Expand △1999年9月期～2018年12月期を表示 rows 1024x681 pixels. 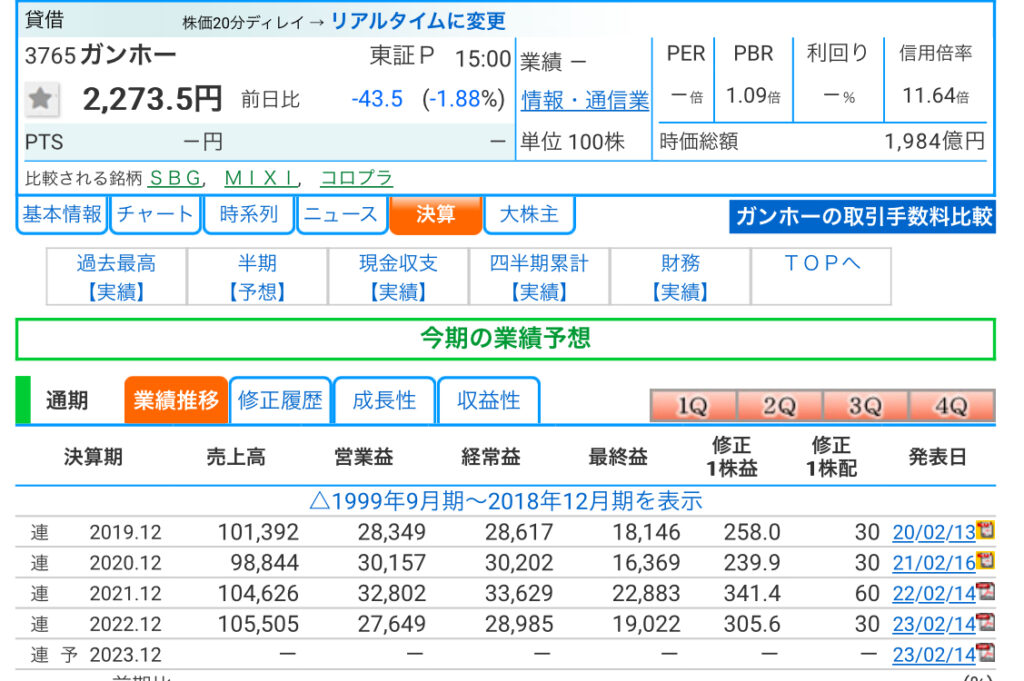point(505,501)
